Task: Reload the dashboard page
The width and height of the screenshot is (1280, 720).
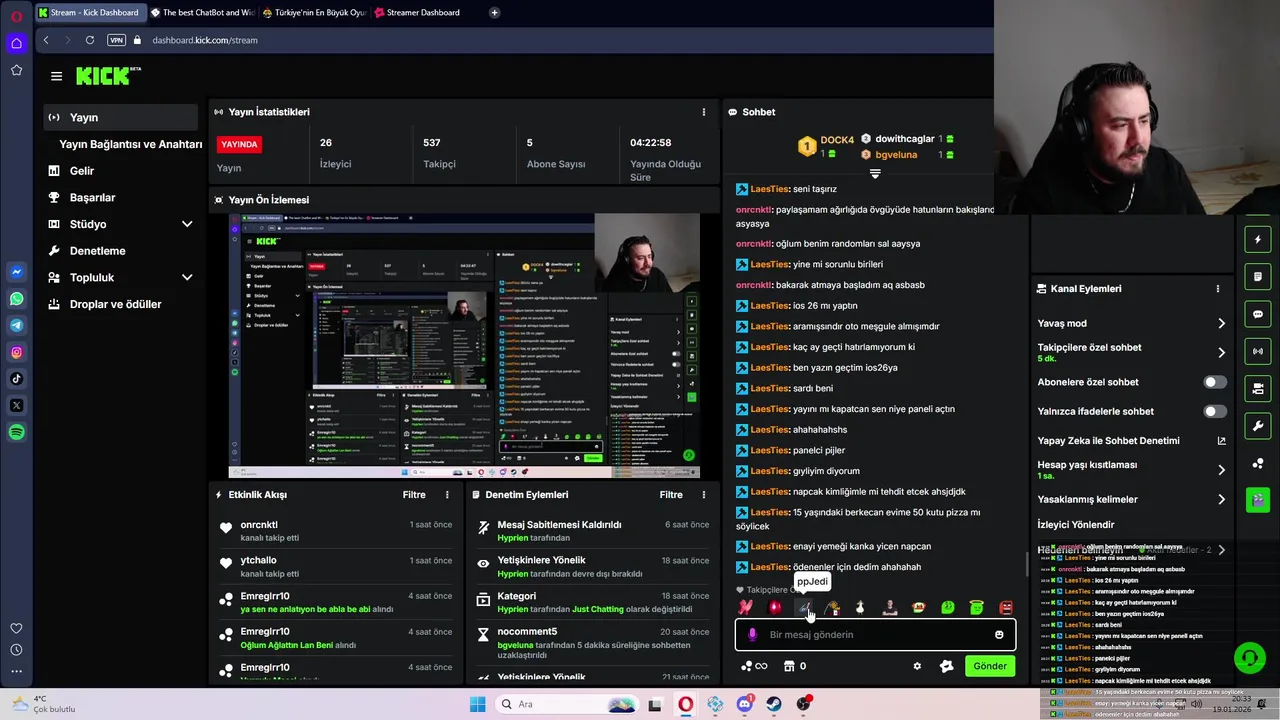Action: pos(89,40)
